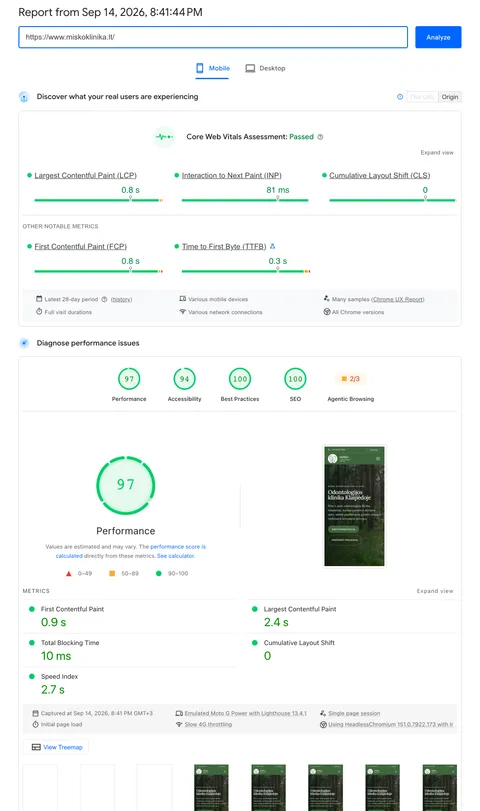Screen dimensions: 480x811
Task: Switch to the Desktop tab
Action: click(265, 68)
